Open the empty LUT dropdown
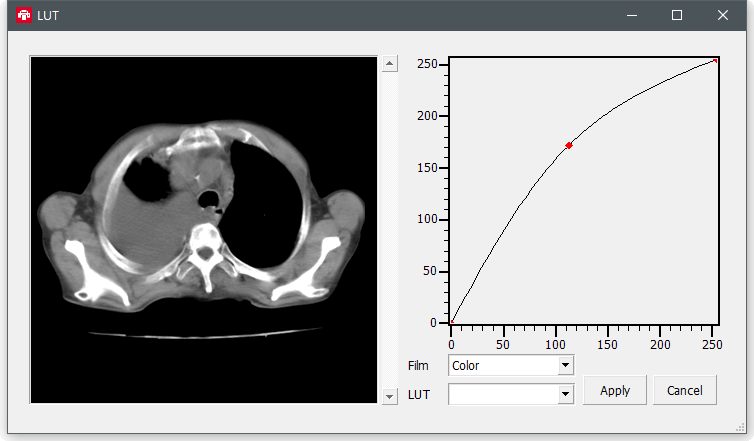This screenshot has height=441, width=754. coord(511,394)
